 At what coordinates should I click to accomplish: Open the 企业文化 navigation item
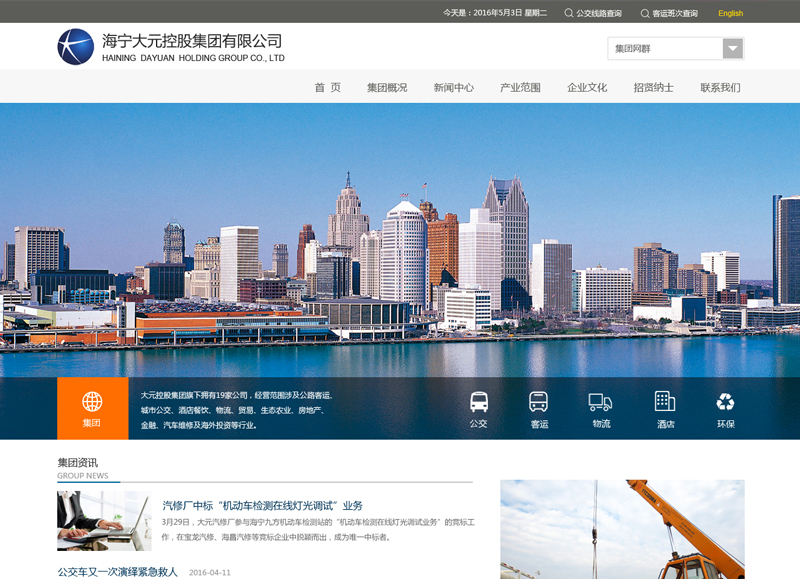coord(587,88)
